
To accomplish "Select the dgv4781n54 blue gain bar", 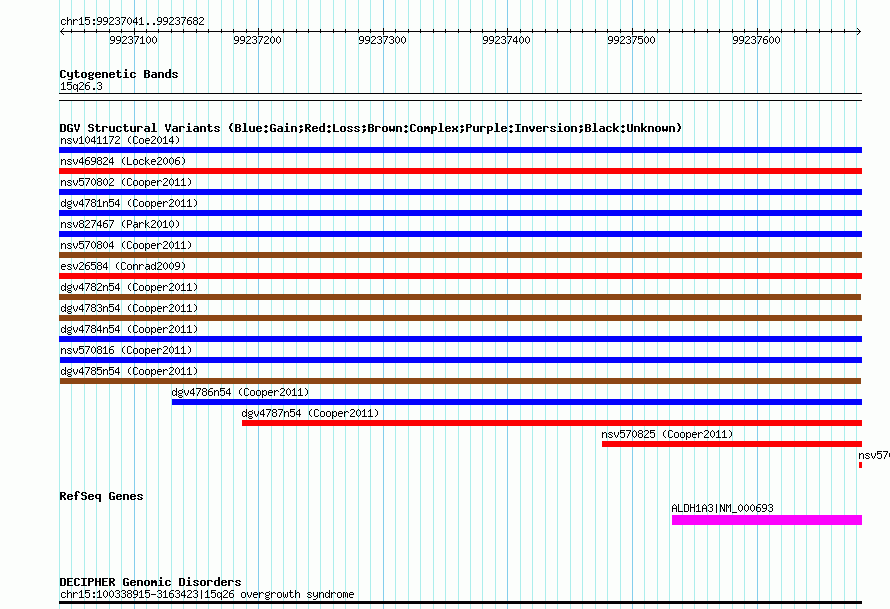I will (460, 213).
